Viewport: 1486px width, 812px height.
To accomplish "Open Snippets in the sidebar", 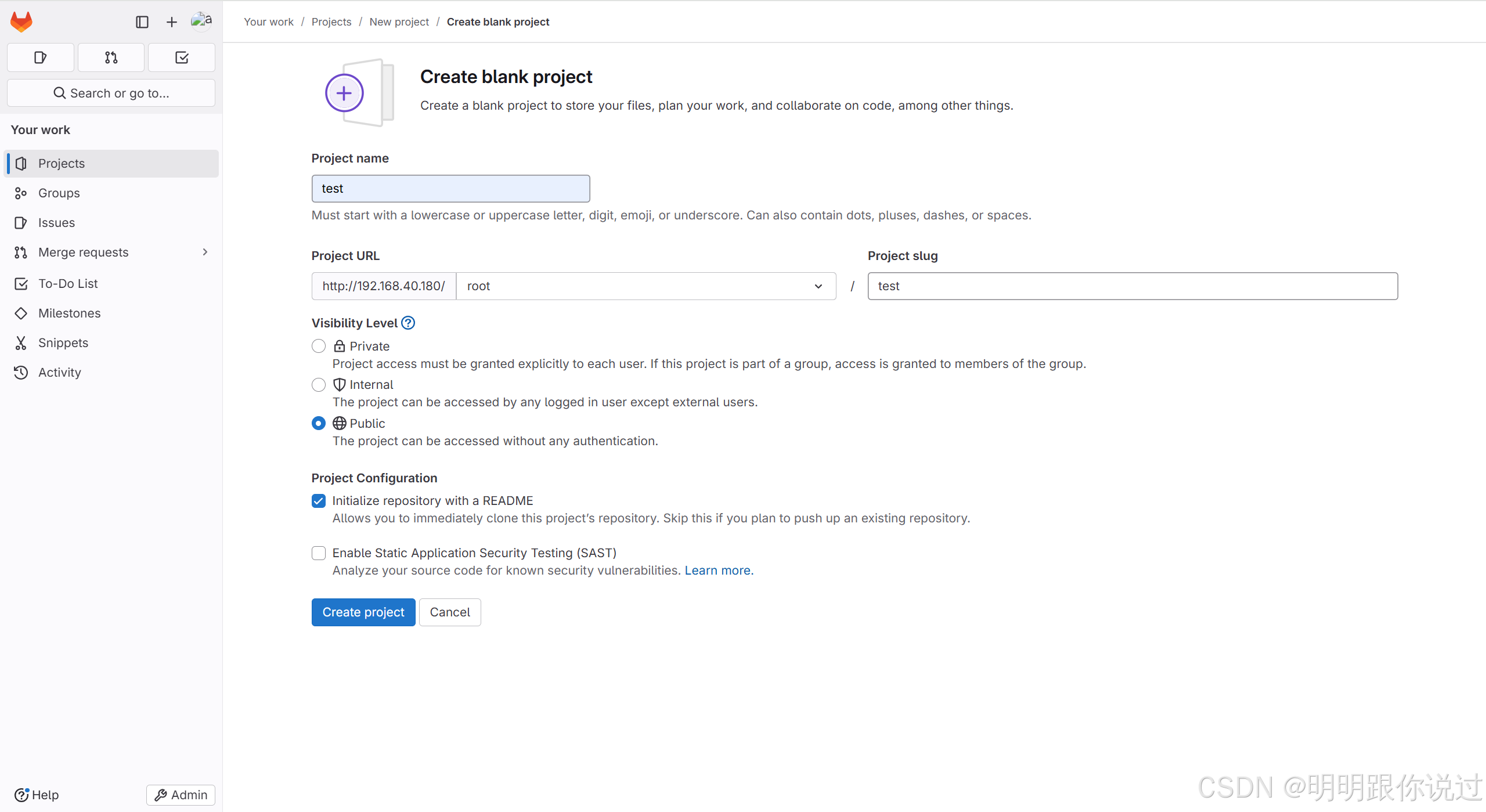I will [x=111, y=343].
